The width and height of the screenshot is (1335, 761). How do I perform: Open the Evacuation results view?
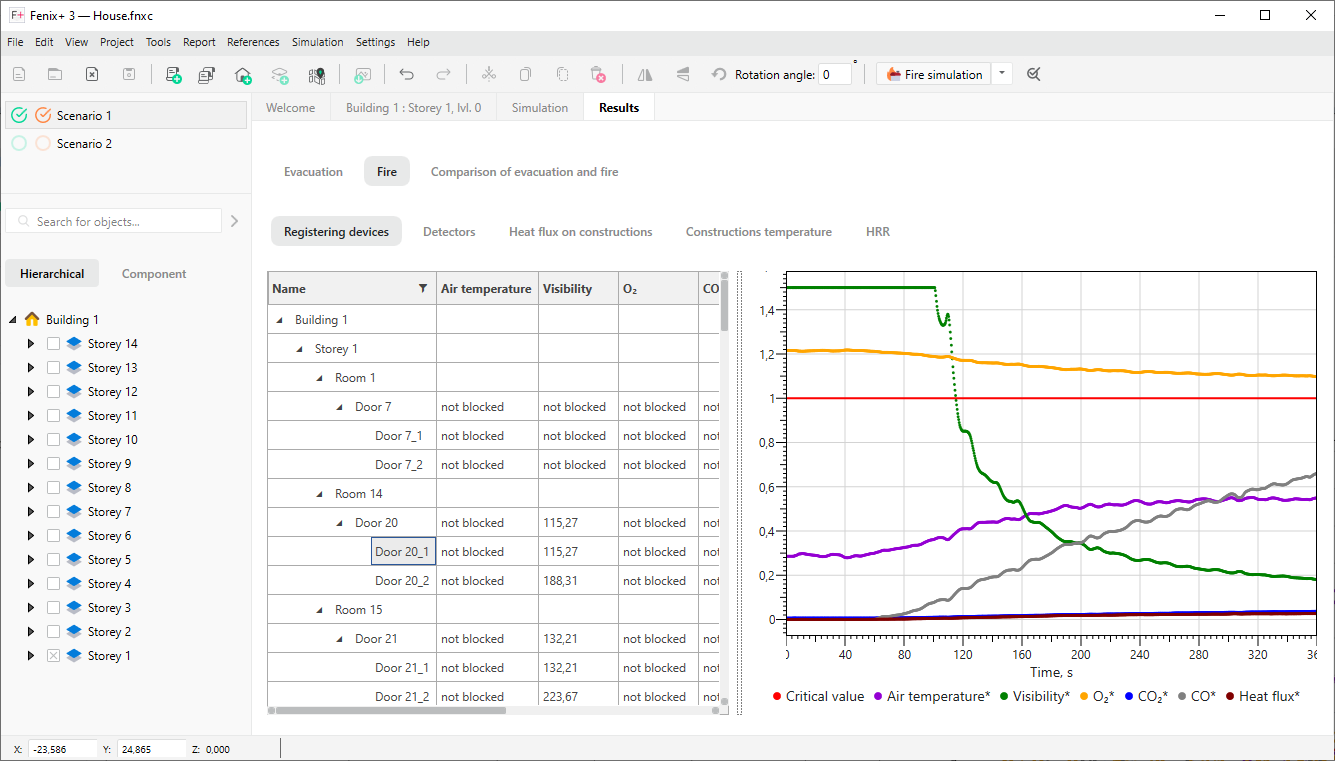[313, 171]
